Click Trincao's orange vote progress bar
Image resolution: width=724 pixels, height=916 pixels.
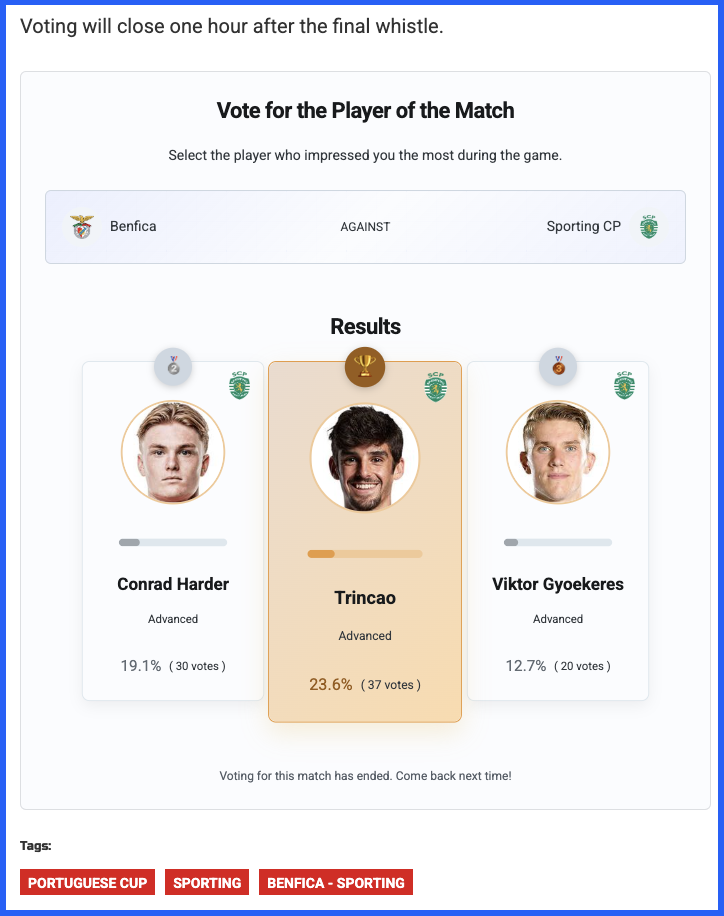[x=365, y=554]
